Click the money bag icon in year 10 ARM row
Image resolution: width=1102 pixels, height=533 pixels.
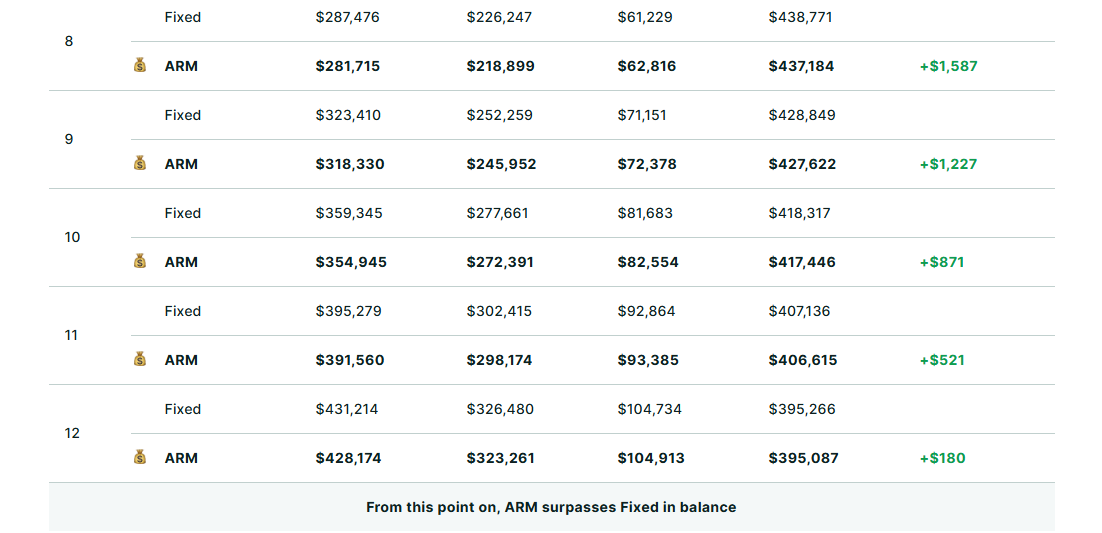click(x=140, y=261)
